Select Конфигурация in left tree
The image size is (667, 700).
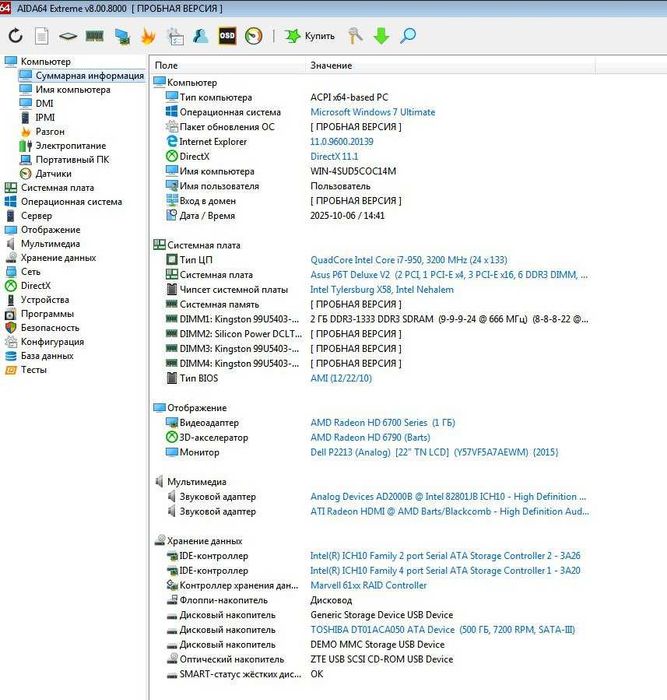52,342
